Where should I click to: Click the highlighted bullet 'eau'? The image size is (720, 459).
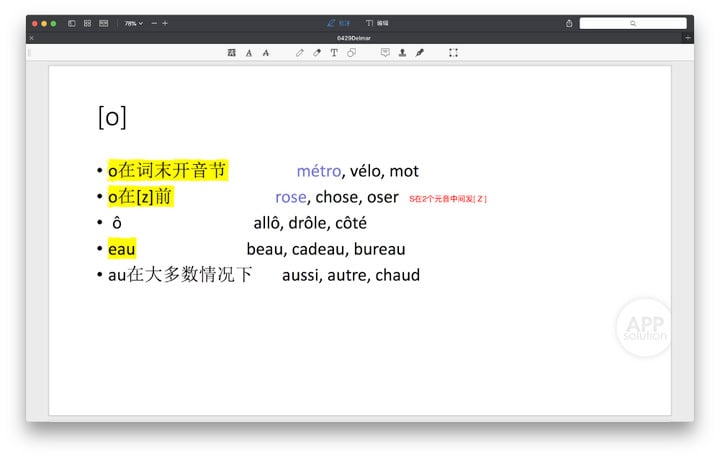pos(122,249)
